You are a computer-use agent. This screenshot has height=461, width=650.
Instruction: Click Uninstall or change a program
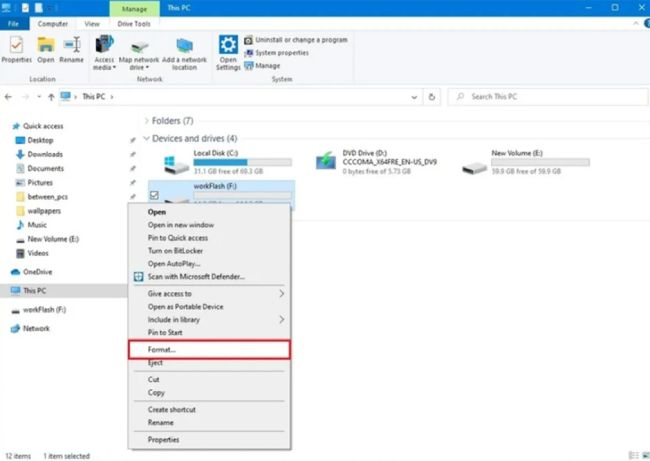(x=296, y=40)
